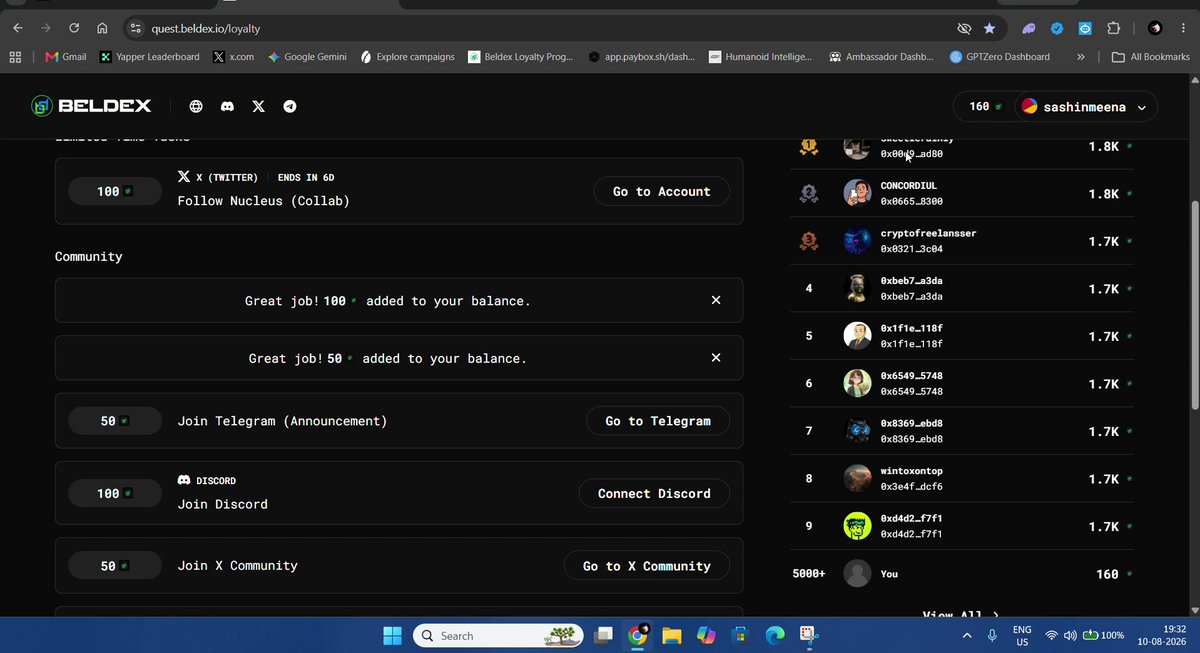
Task: Click Go to Account button
Action: pyautogui.click(x=661, y=191)
